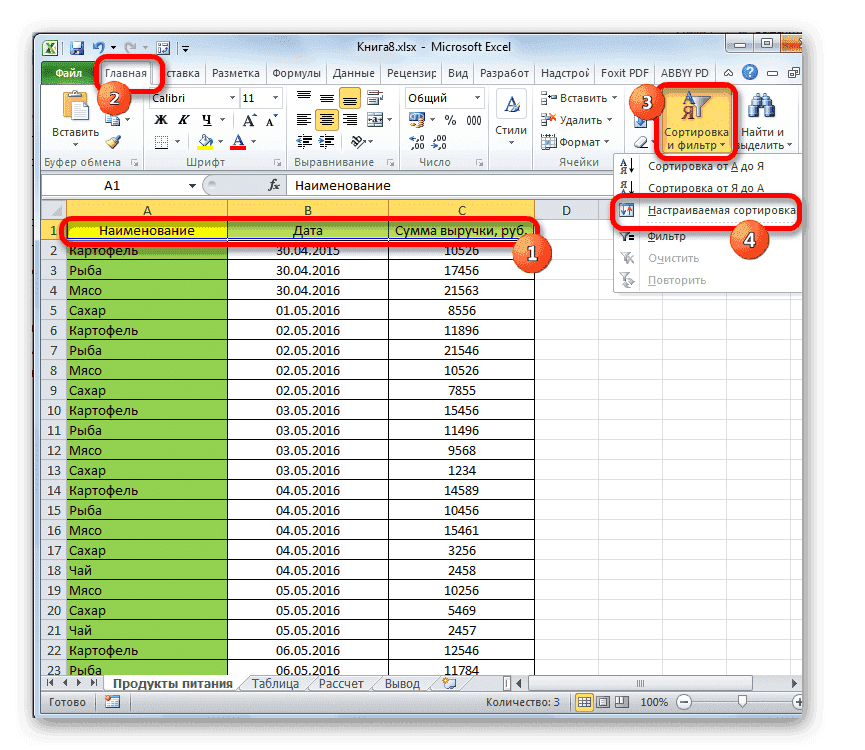Expand the Font size dropdown
This screenshot has width=865, height=750.
coord(275,98)
